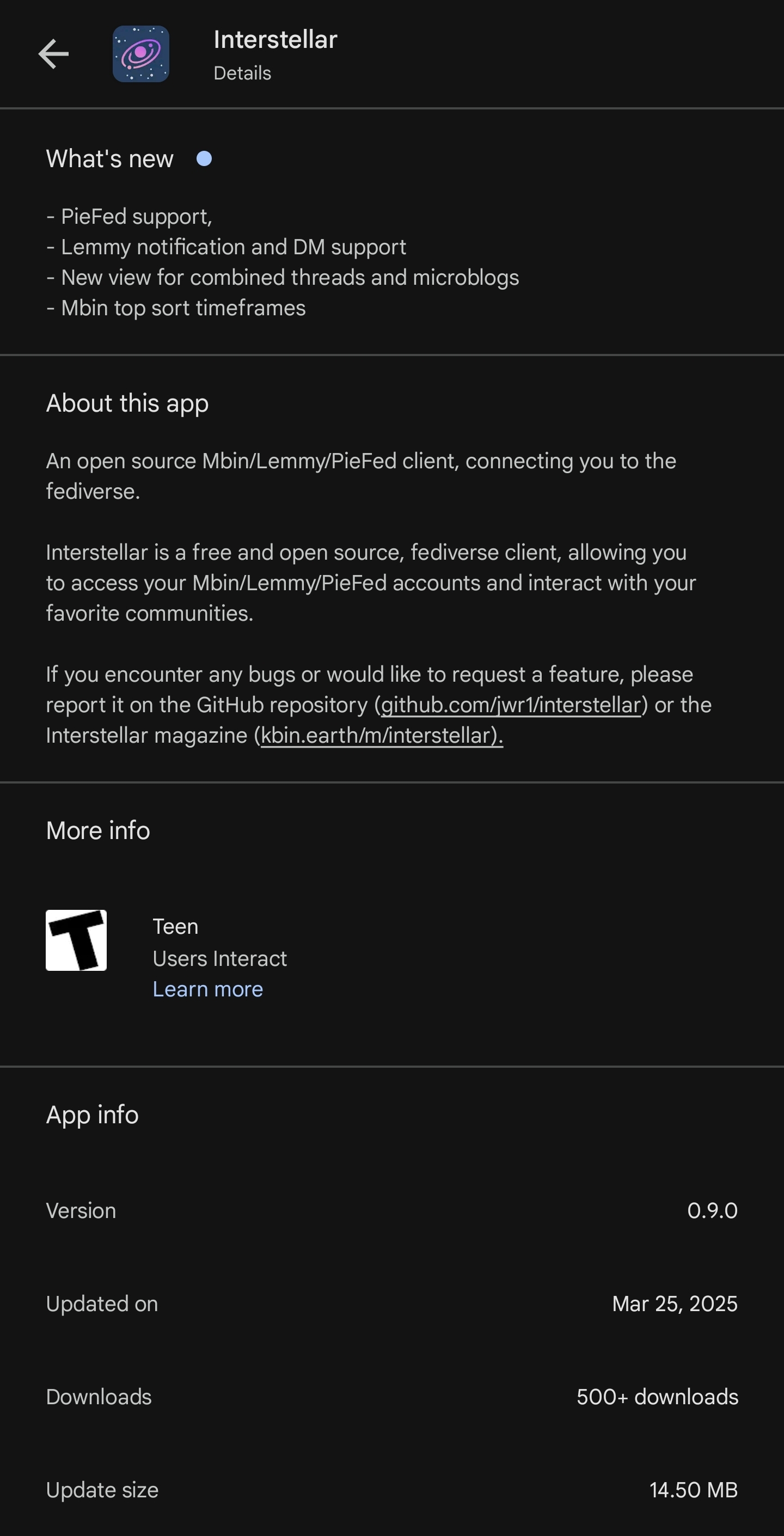This screenshot has width=784, height=1536.
Task: Open the kbin.earth/m/interstellar link
Action: tap(382, 735)
